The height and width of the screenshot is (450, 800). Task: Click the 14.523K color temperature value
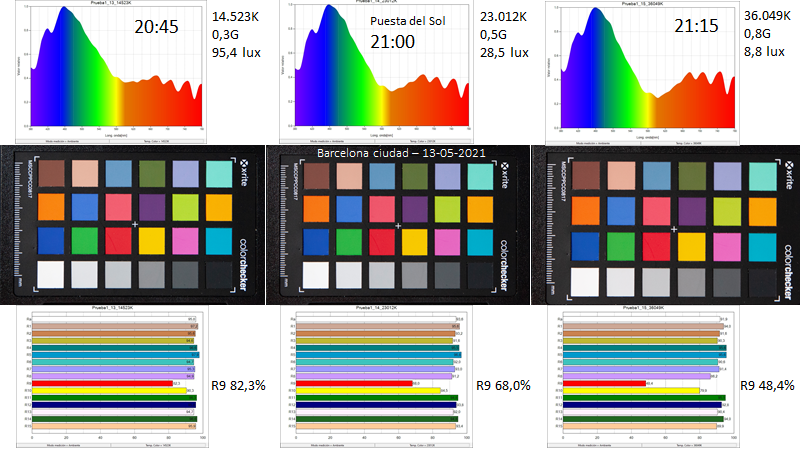235,17
